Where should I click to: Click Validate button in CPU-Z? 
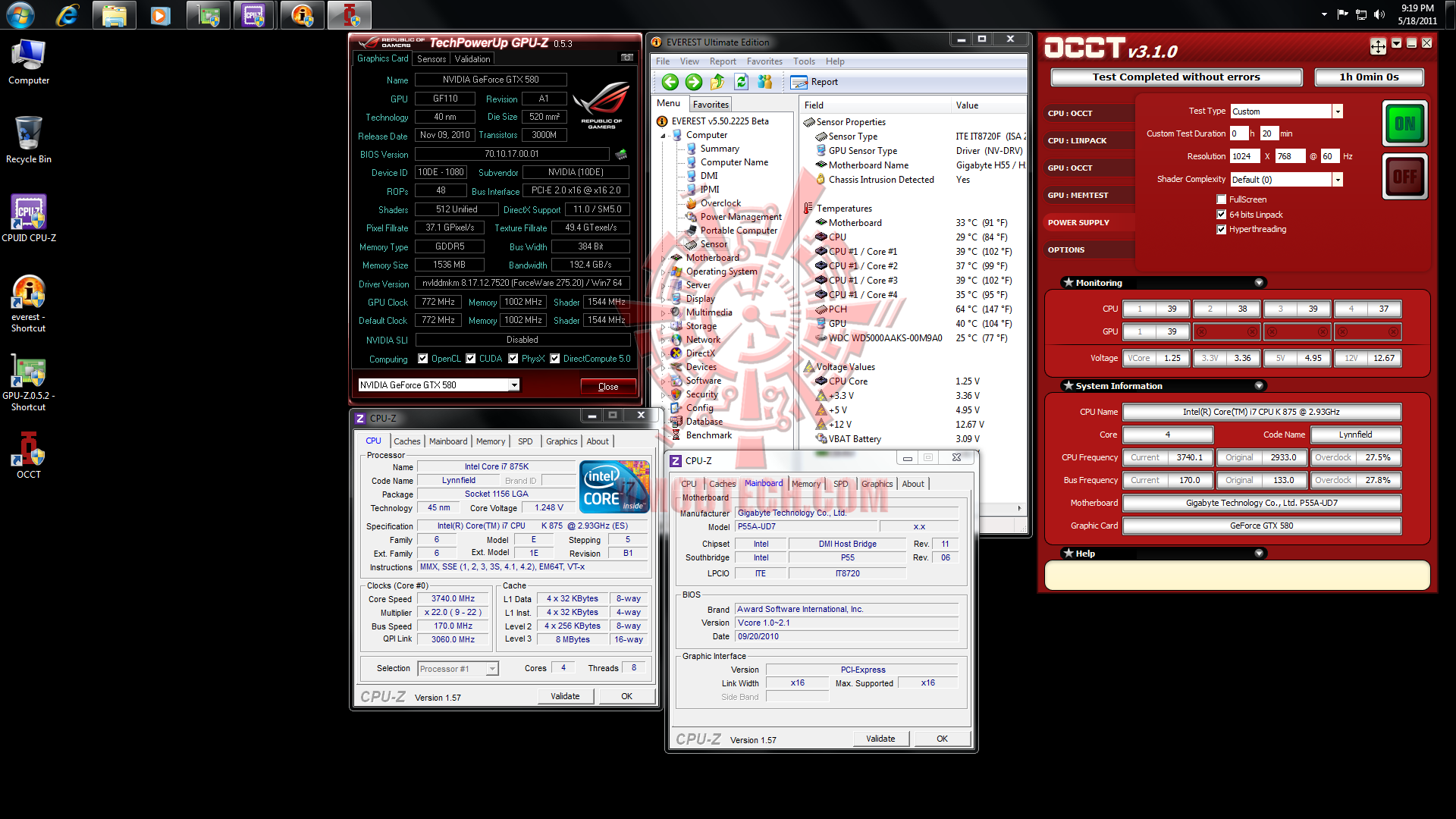(x=565, y=696)
